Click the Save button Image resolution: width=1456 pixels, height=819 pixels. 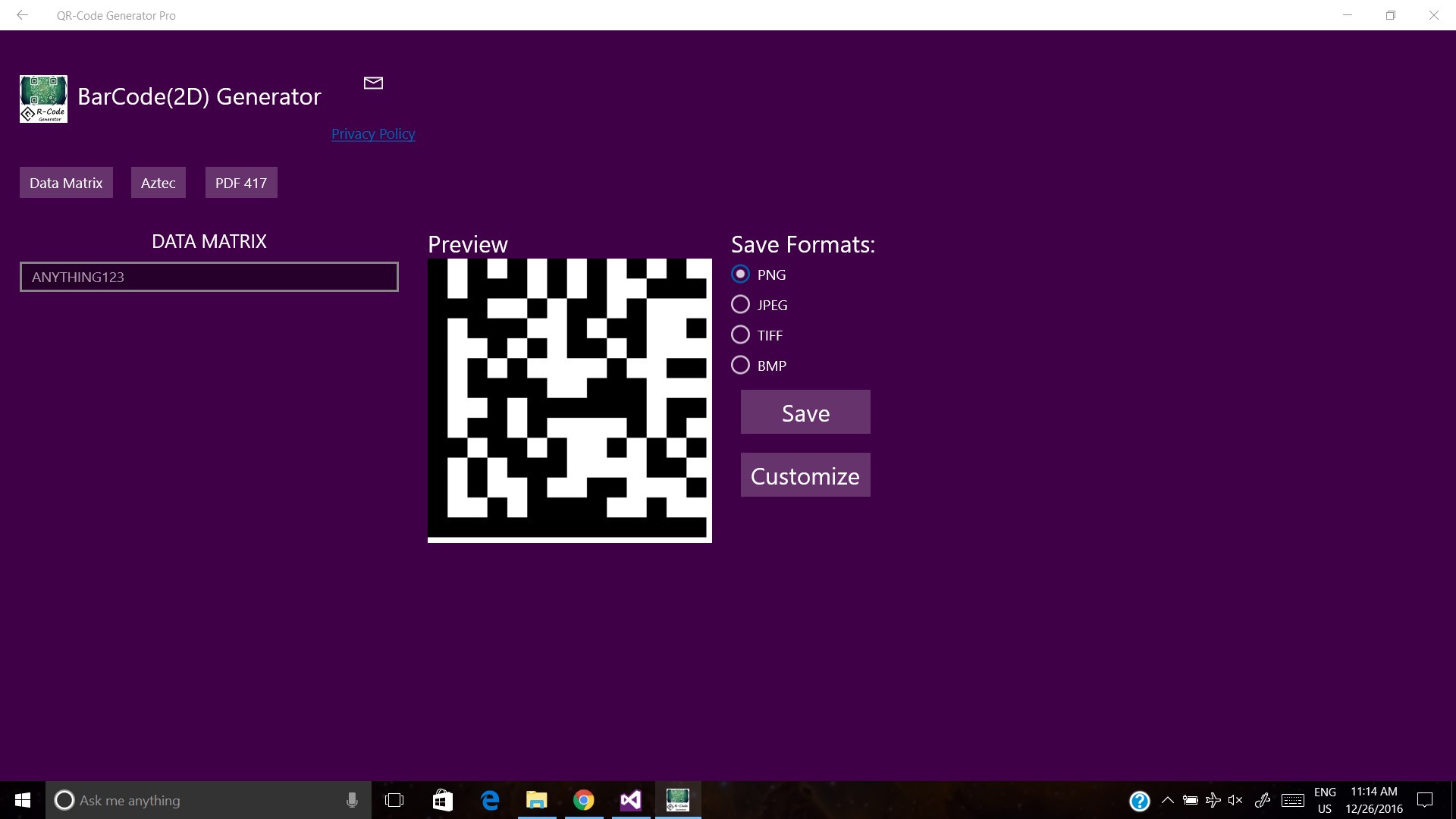805,412
